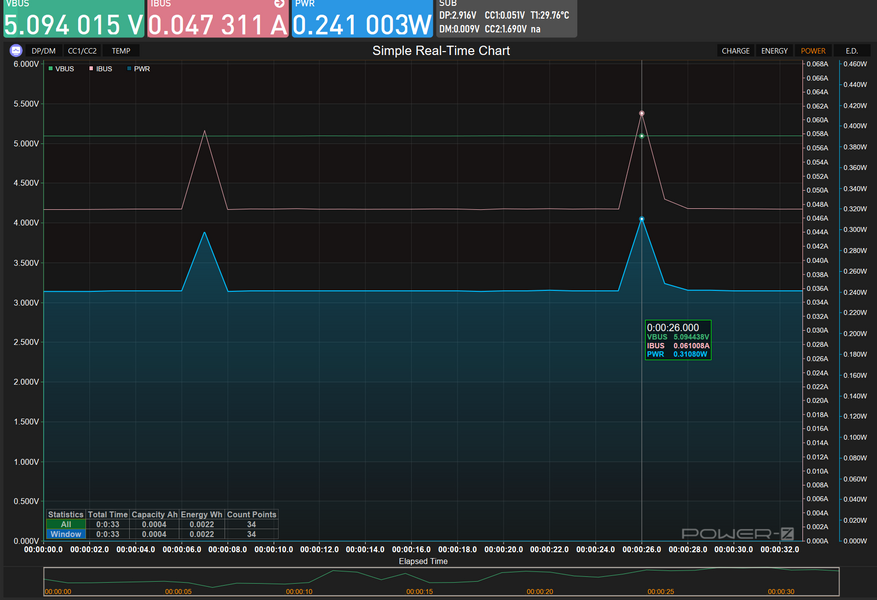Click the round chart menu icon left of DP/DM
Screen dimensions: 877x600
pyautogui.click(x=16, y=50)
